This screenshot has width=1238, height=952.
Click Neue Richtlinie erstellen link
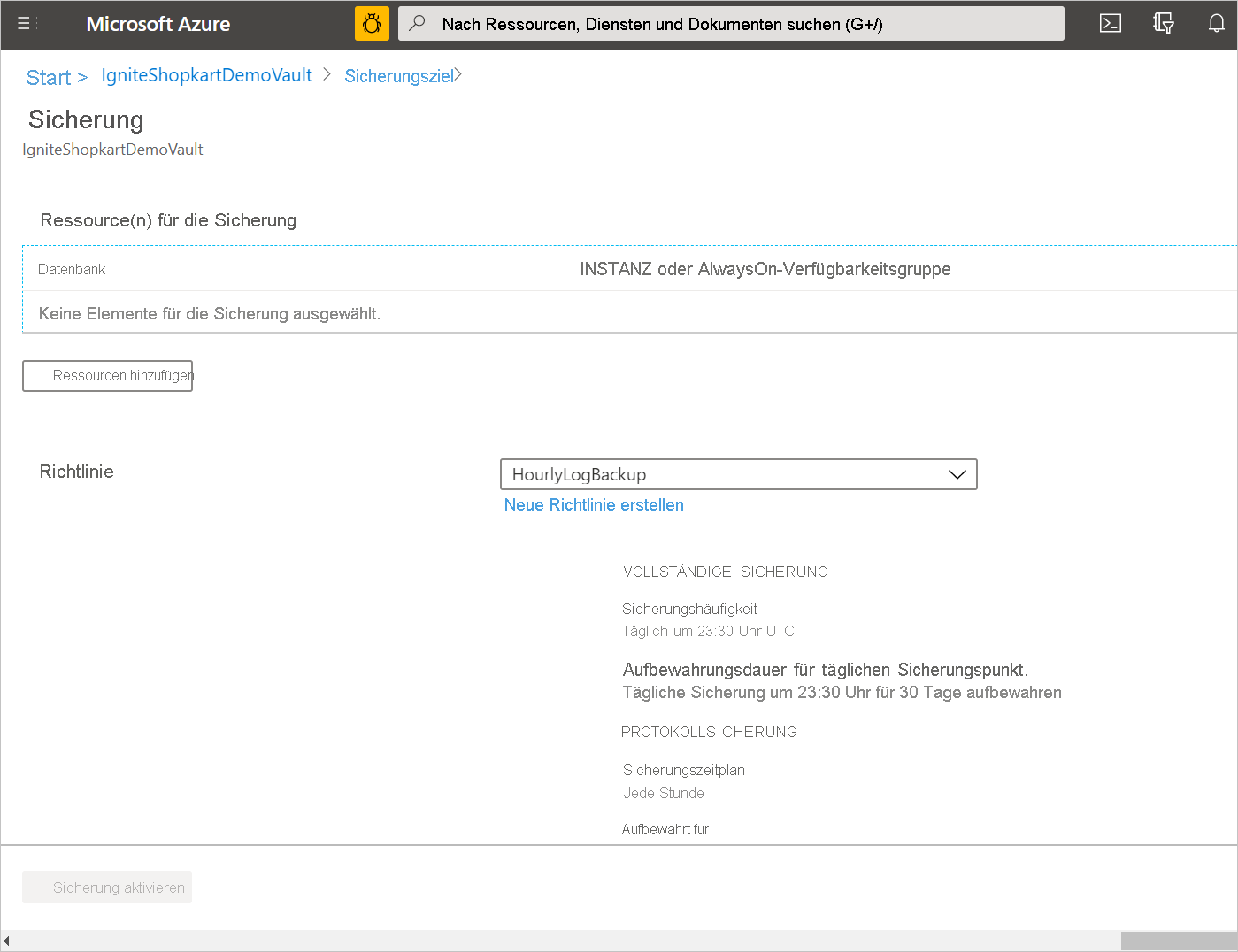(x=594, y=505)
